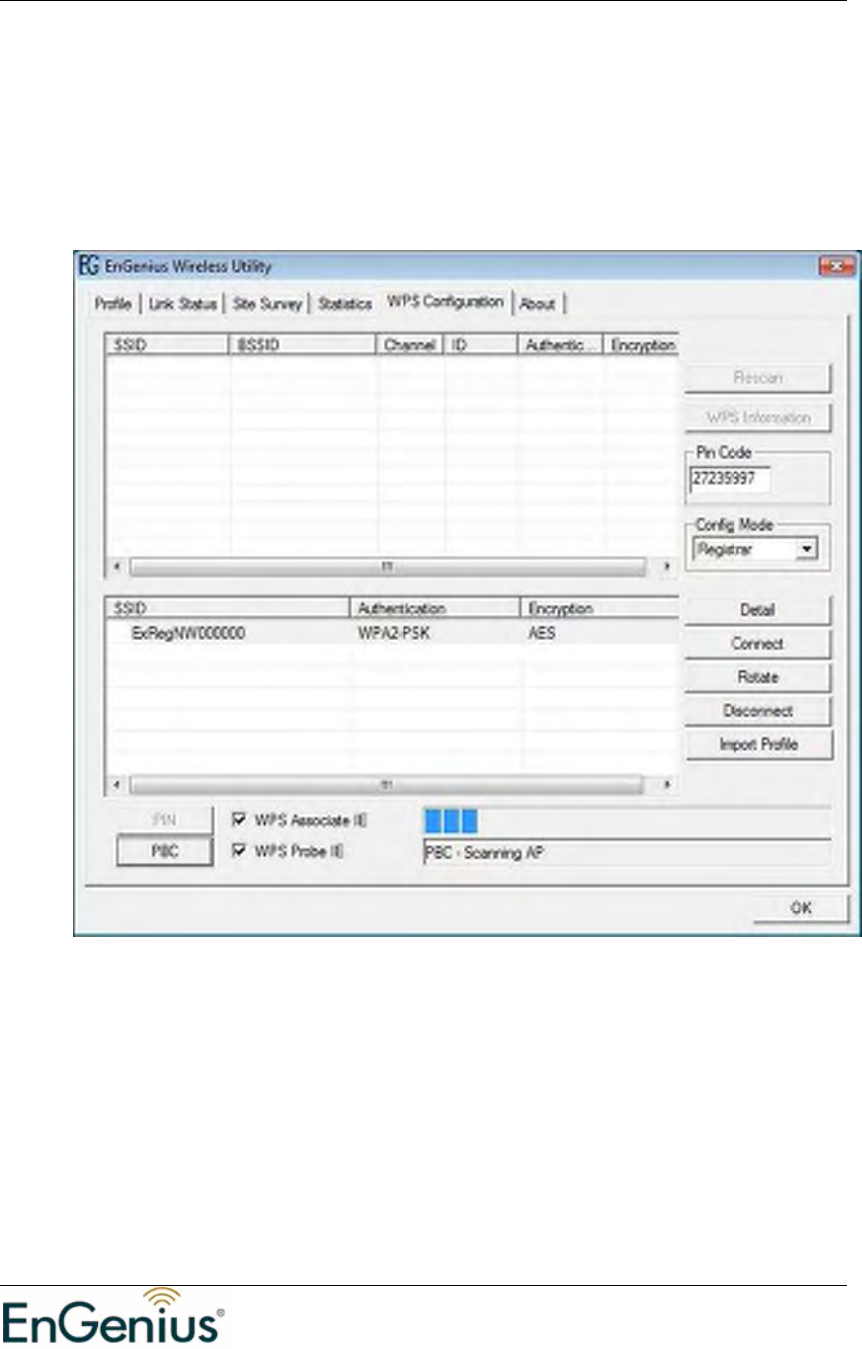Open the About tab
This screenshot has height=1349, width=862.
pyautogui.click(x=537, y=304)
